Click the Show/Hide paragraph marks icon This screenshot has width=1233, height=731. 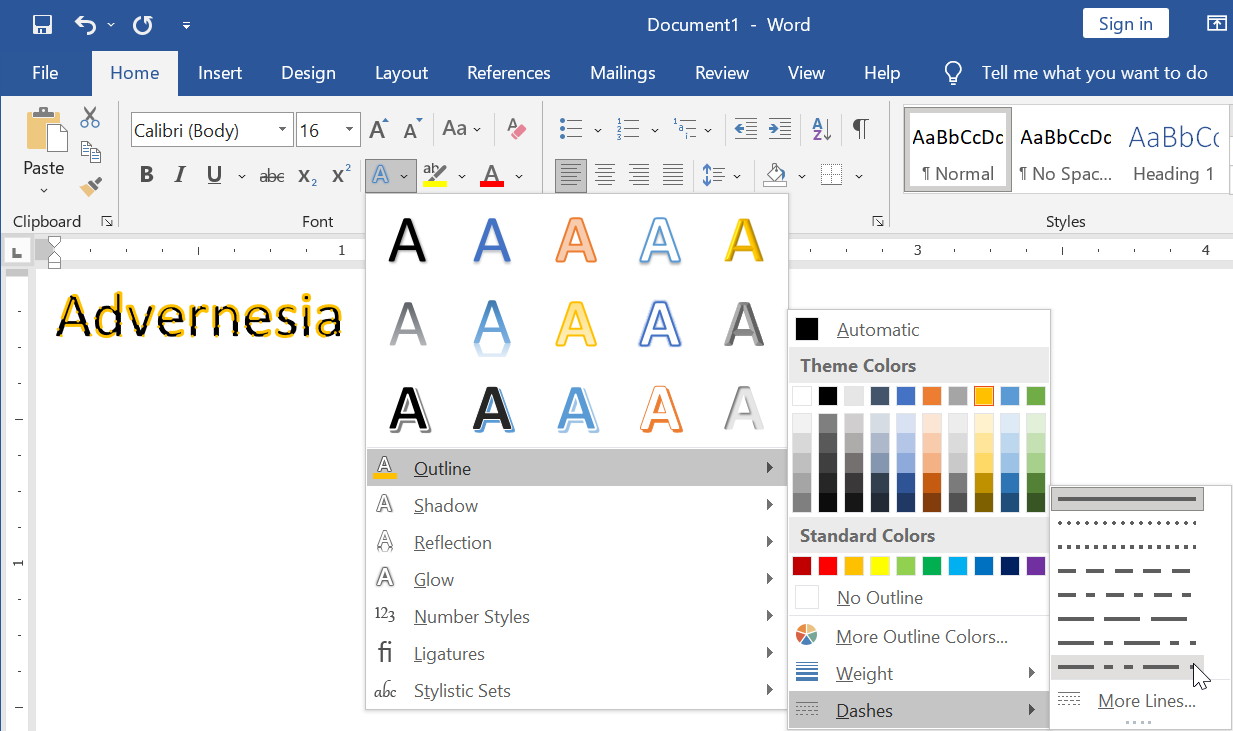click(860, 129)
